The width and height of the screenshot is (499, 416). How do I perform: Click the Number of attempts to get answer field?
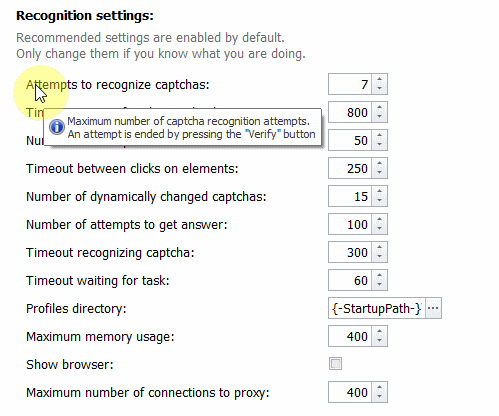350,224
